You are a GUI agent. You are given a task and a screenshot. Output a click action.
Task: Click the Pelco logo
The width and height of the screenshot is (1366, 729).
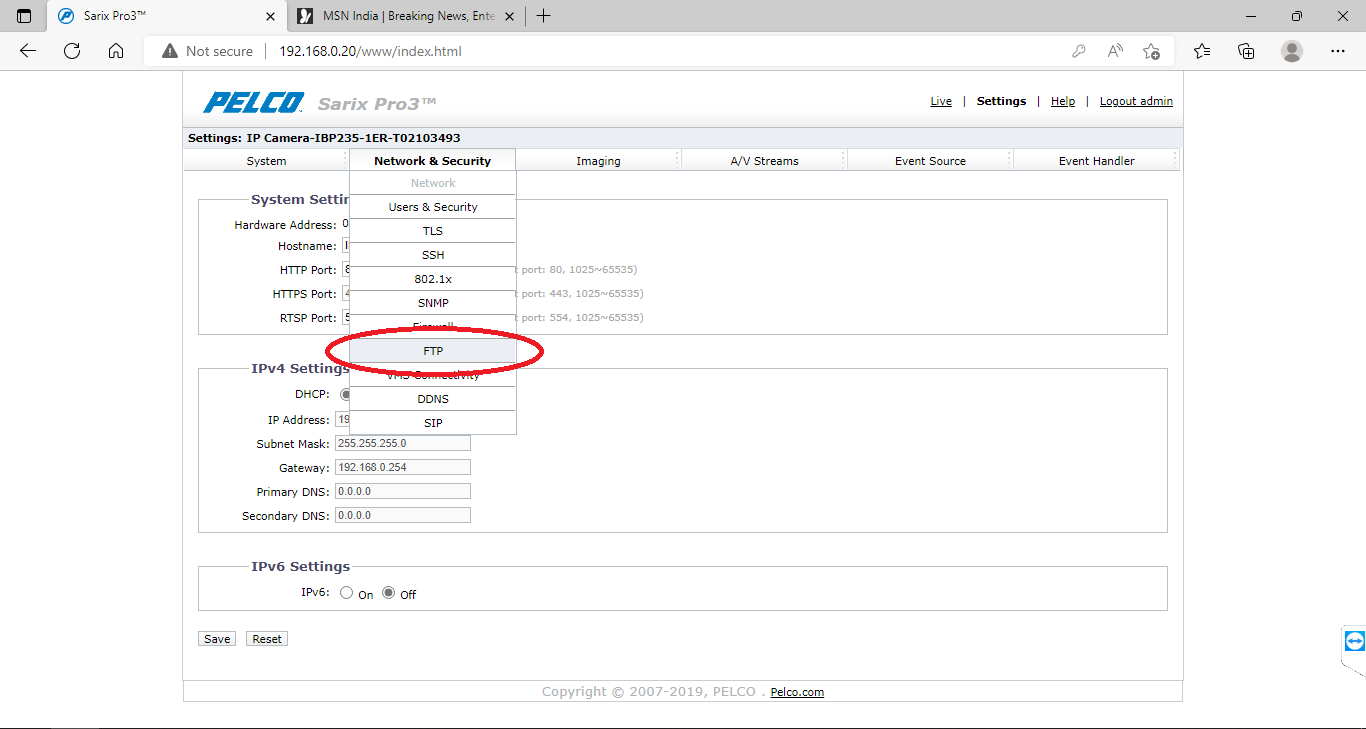(250, 101)
